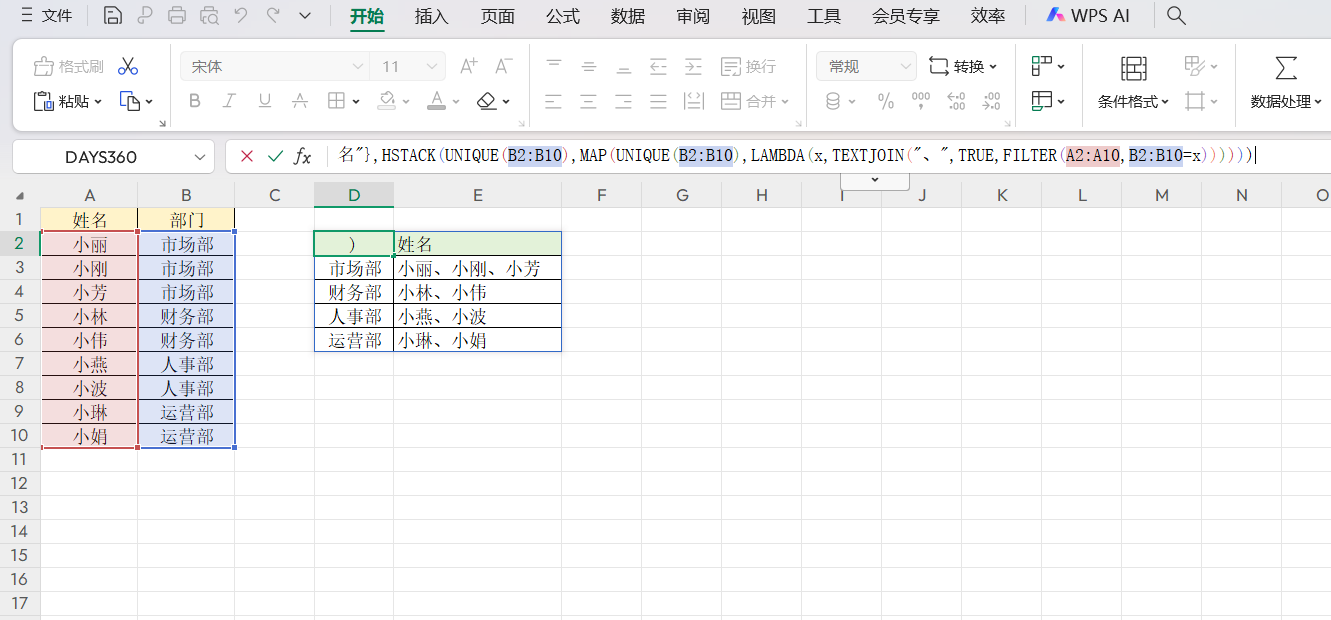1331x620 pixels.
Task: Click the WPS AI button
Action: [x=1087, y=15]
